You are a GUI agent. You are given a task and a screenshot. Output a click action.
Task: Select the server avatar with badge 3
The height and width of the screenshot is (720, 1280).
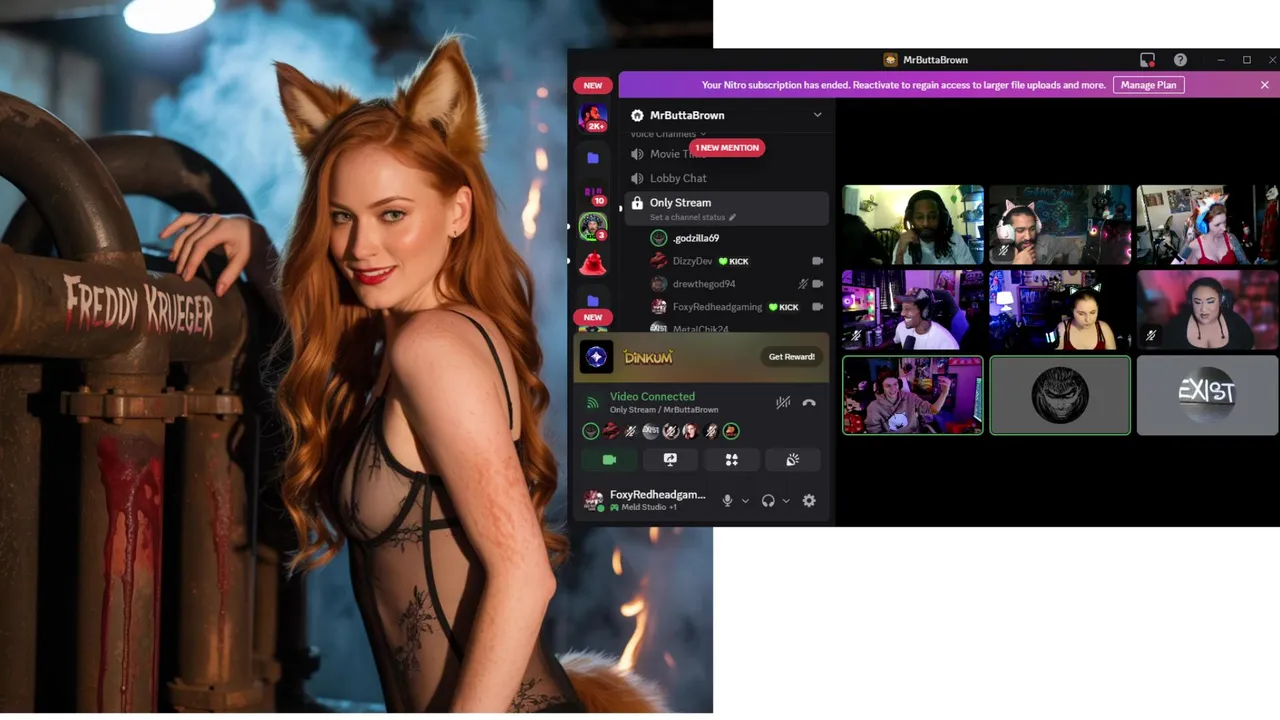593,226
